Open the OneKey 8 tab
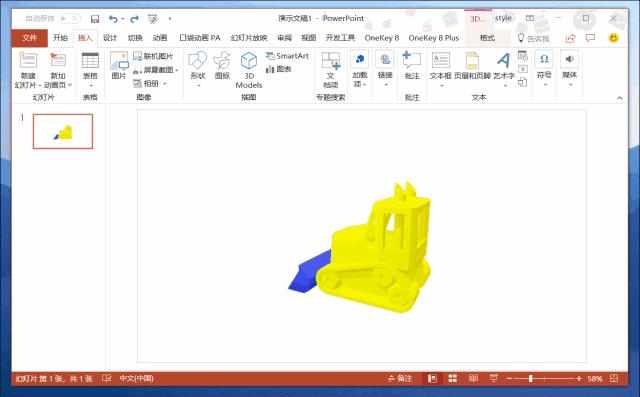This screenshot has height=397, width=640. [x=382, y=38]
